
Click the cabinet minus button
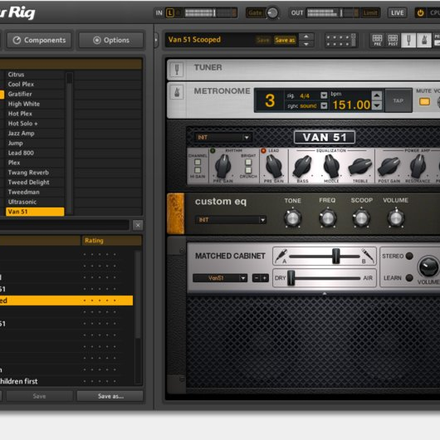pos(256,278)
